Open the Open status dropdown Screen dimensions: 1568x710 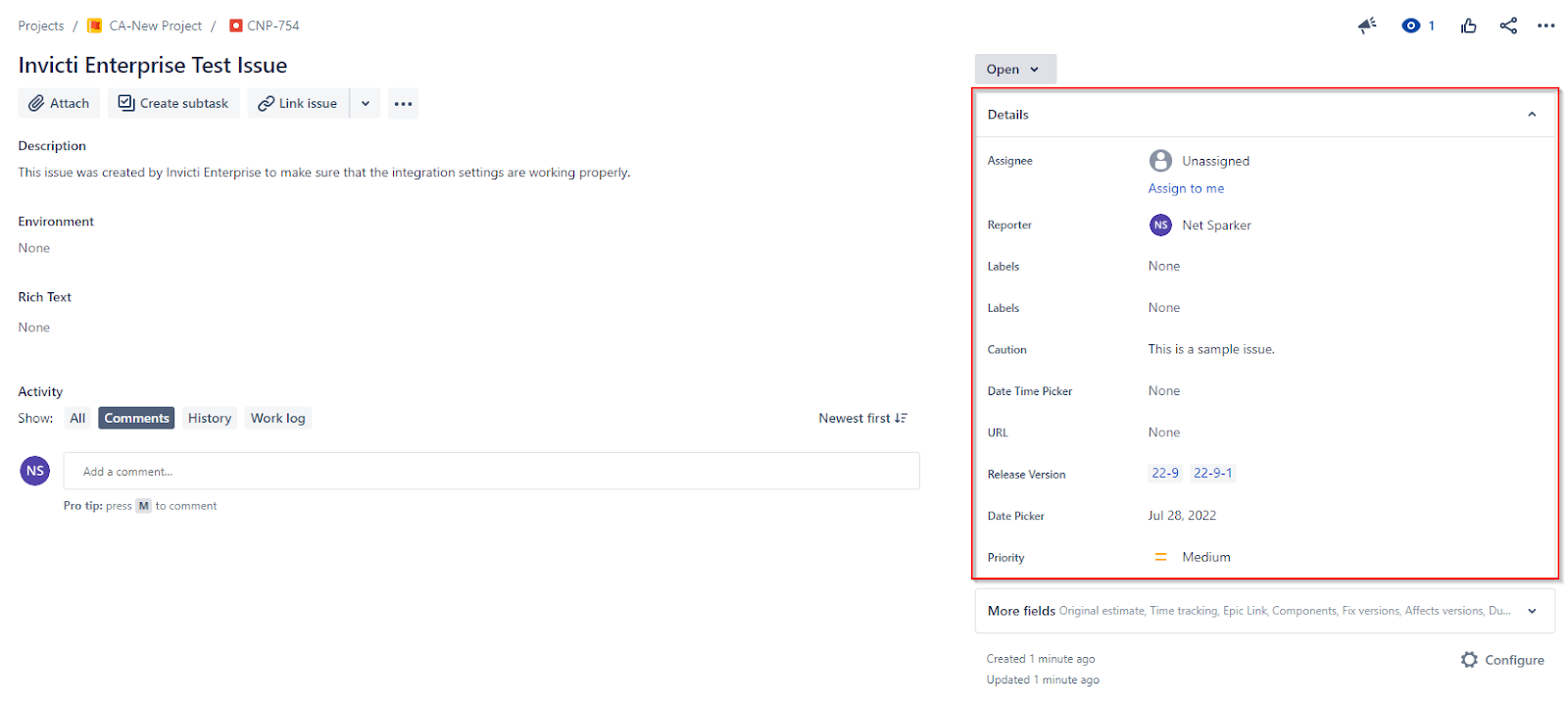[x=1015, y=69]
